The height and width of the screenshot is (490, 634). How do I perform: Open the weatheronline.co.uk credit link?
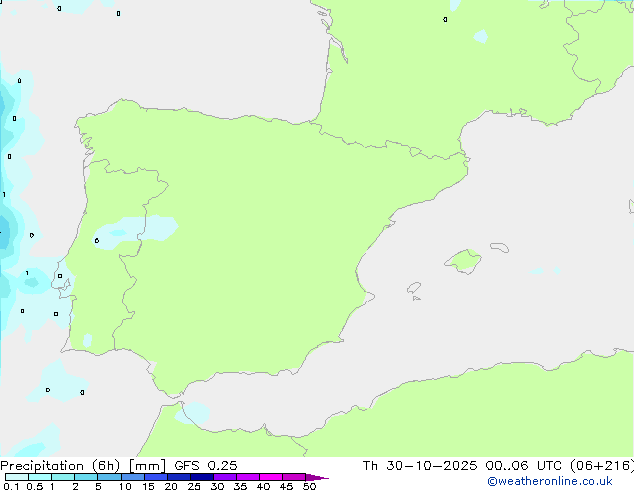(x=550, y=481)
